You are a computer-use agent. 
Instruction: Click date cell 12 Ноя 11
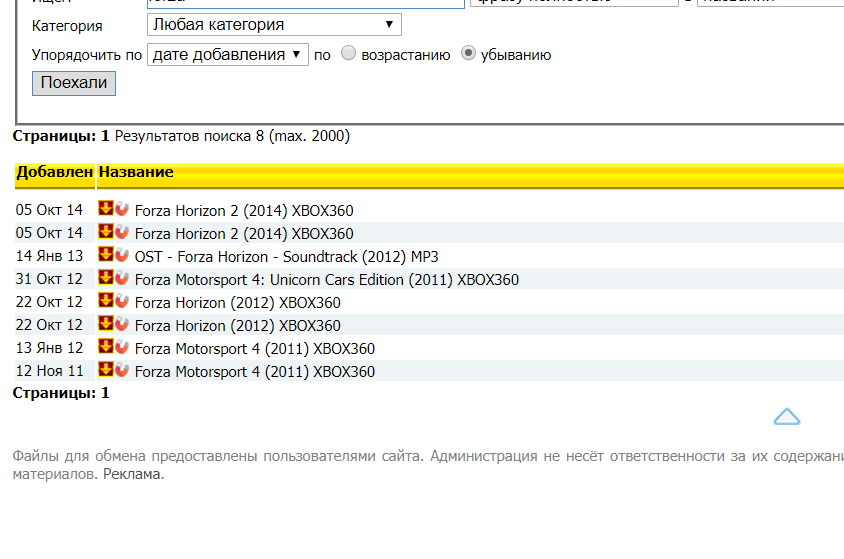click(49, 371)
